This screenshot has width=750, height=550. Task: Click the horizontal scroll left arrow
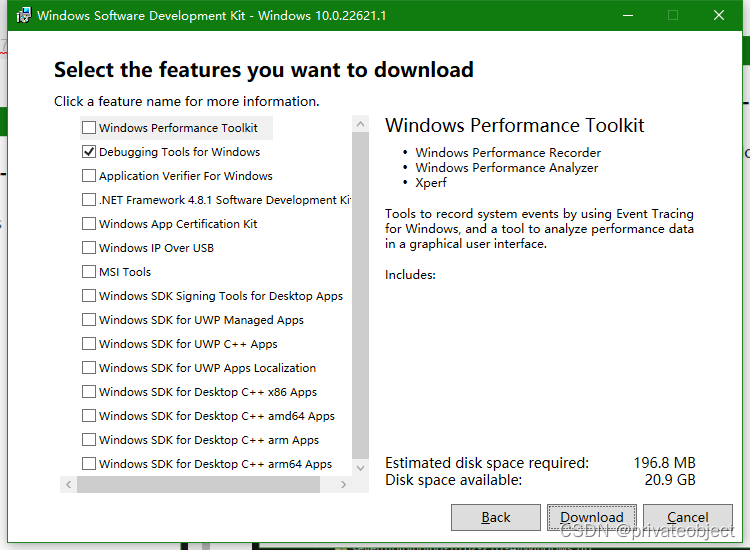click(68, 484)
